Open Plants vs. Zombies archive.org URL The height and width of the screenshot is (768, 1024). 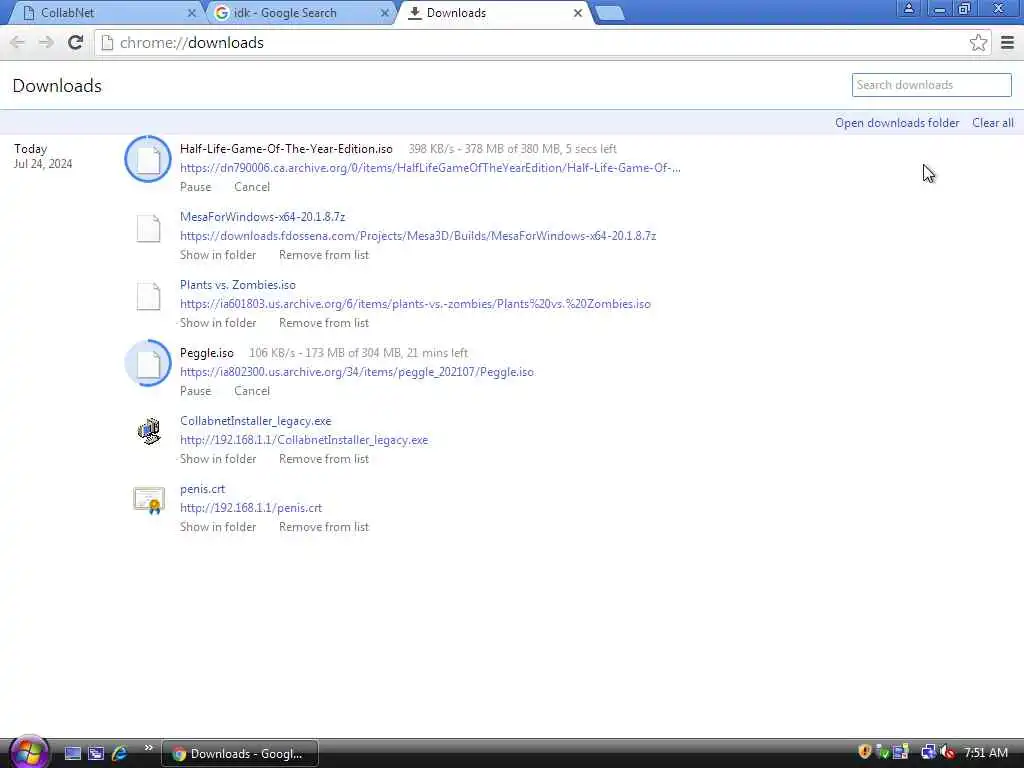click(x=415, y=304)
